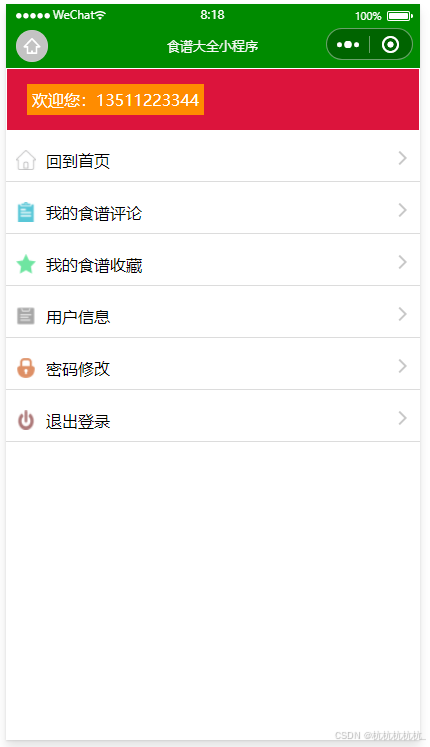Select 退出登录 to log out
430x747 pixels.
coord(213,420)
